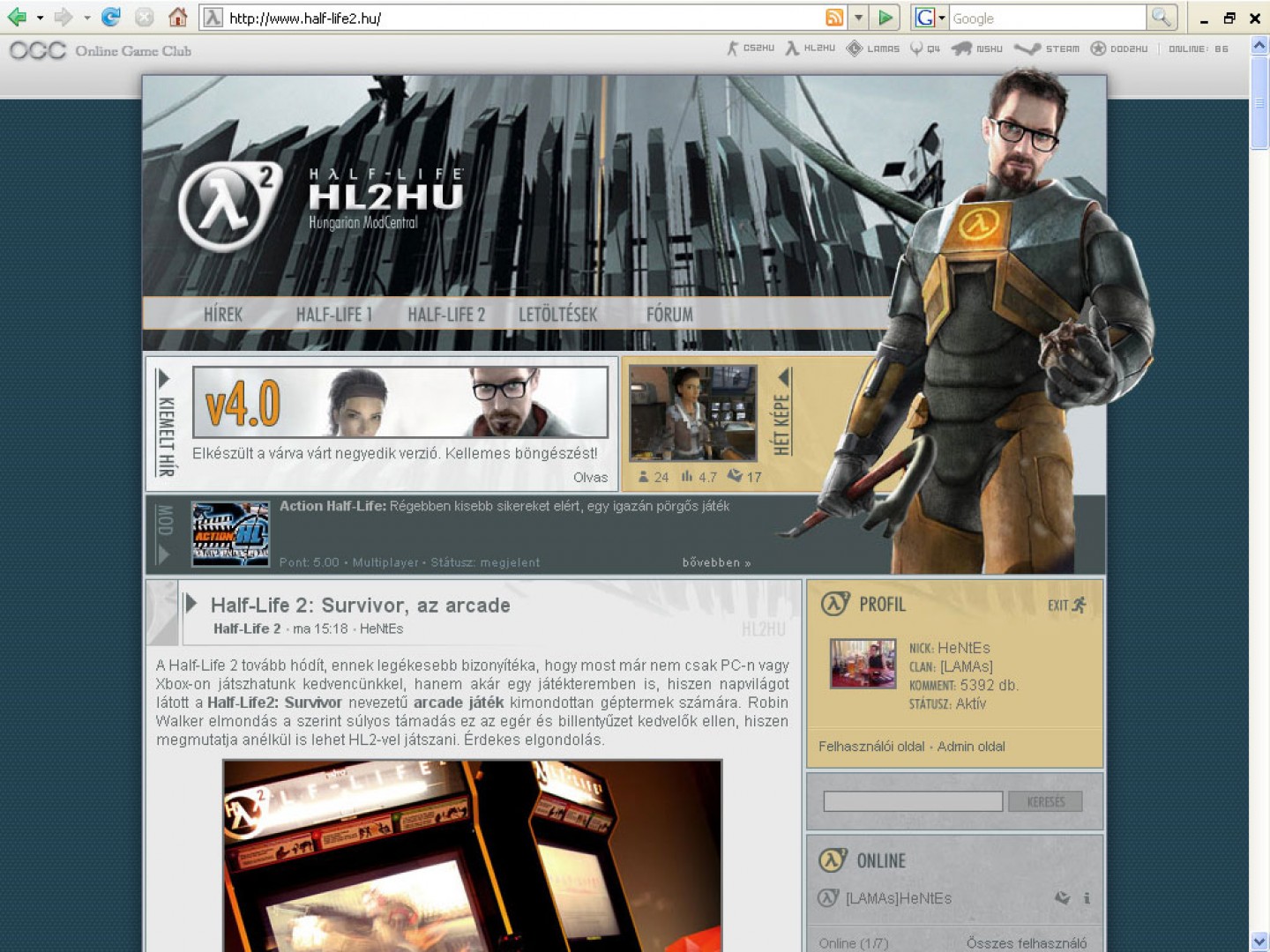
Task: Click the HeNtEs profile avatar picture
Action: [x=863, y=663]
